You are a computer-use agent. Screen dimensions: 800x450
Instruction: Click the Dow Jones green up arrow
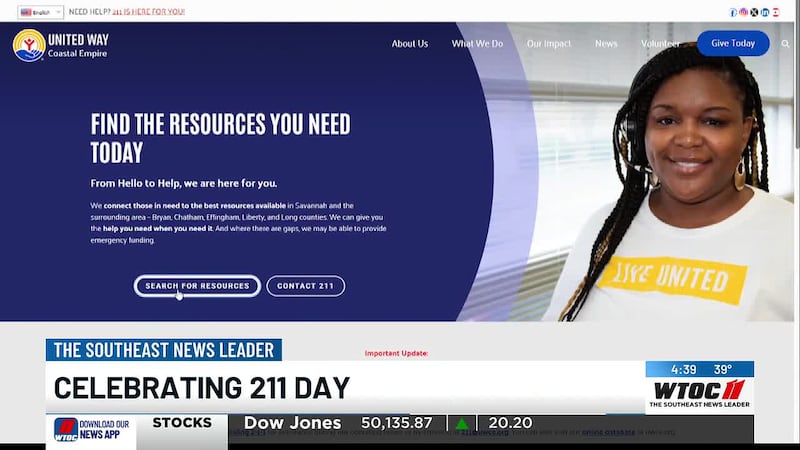click(462, 423)
